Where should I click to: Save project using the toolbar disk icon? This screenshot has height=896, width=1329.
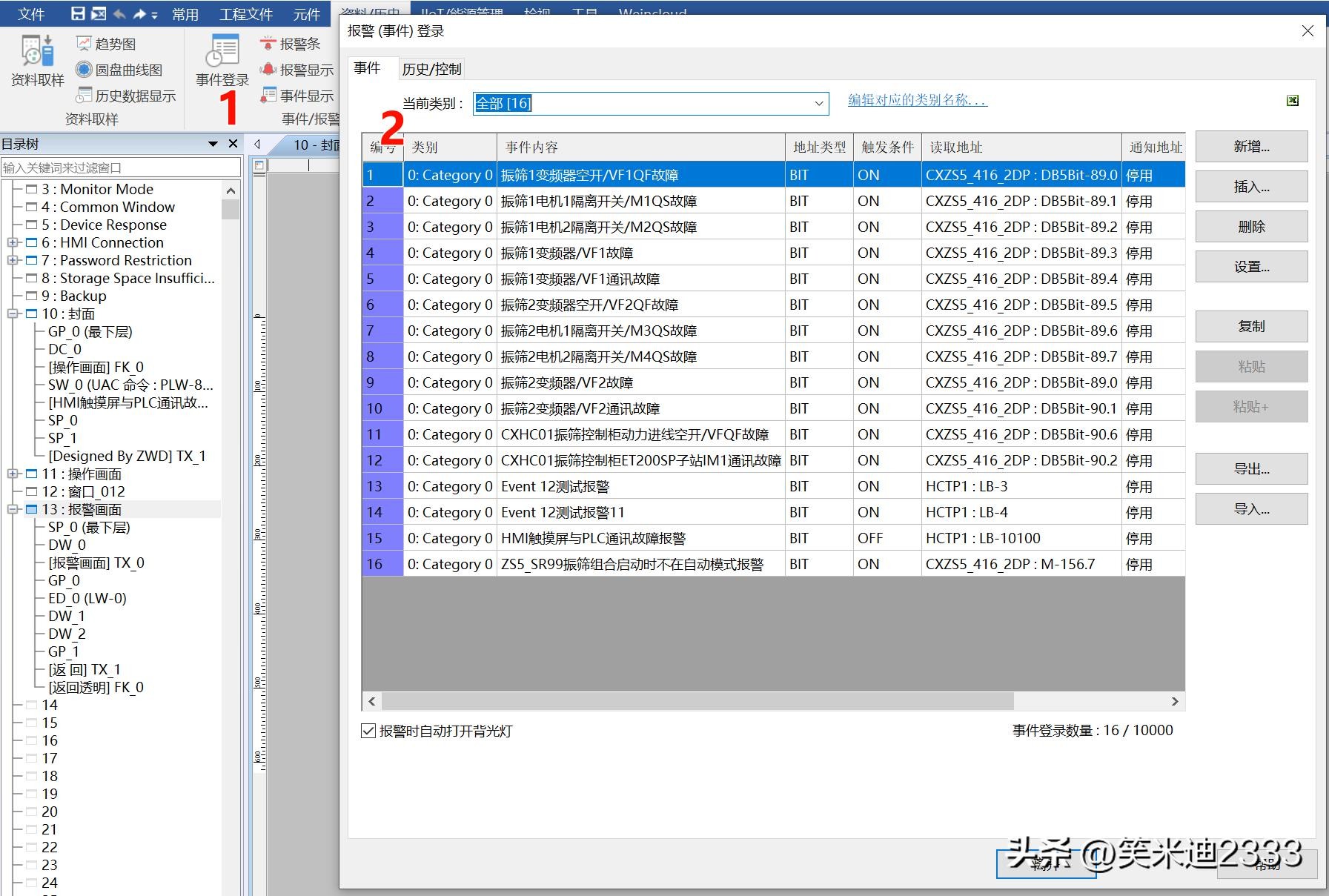(x=78, y=13)
